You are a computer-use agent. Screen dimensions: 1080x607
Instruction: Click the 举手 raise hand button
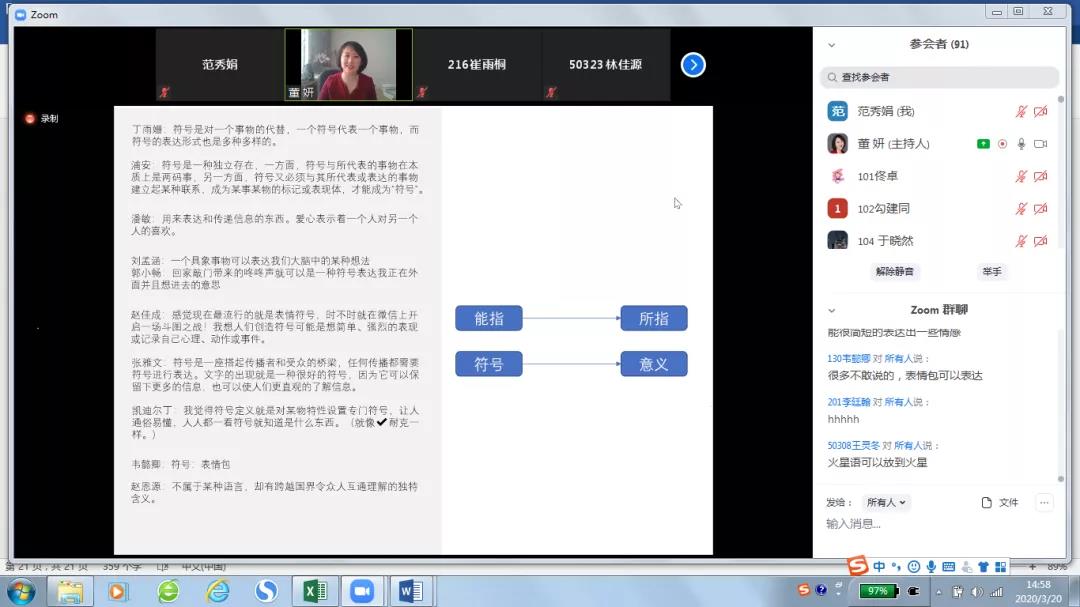click(x=991, y=272)
